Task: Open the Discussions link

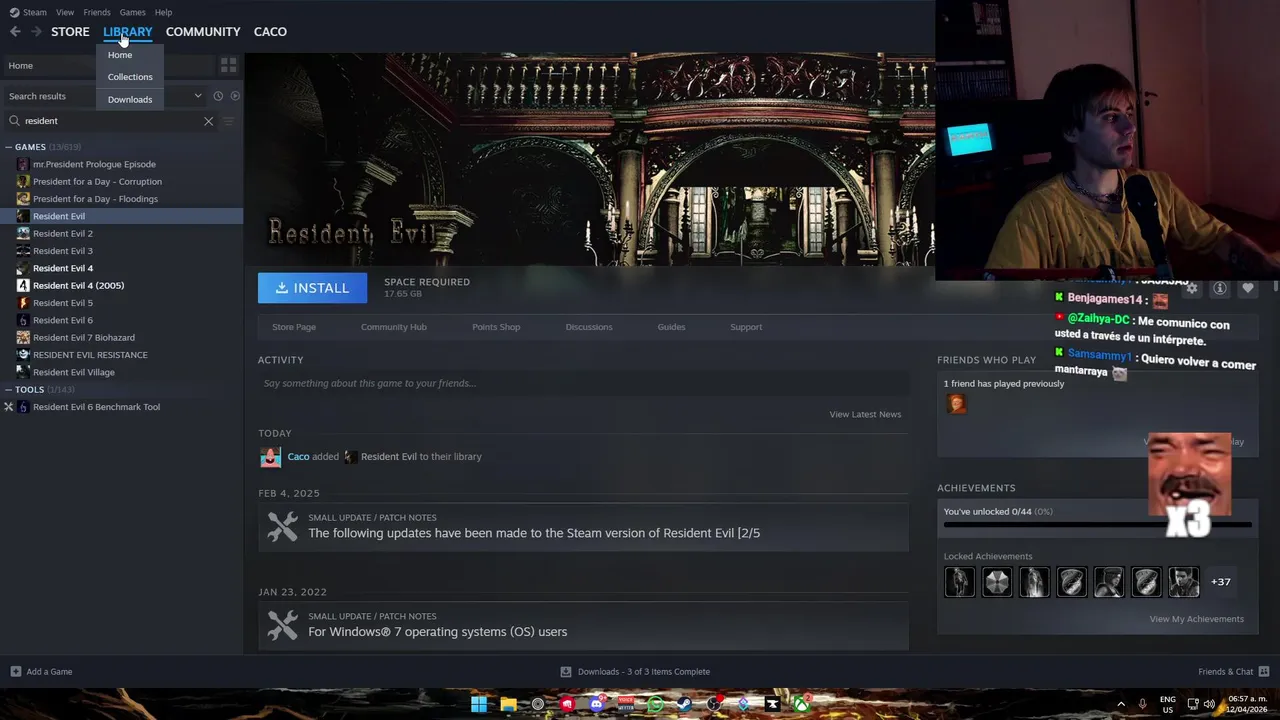Action: point(589,327)
